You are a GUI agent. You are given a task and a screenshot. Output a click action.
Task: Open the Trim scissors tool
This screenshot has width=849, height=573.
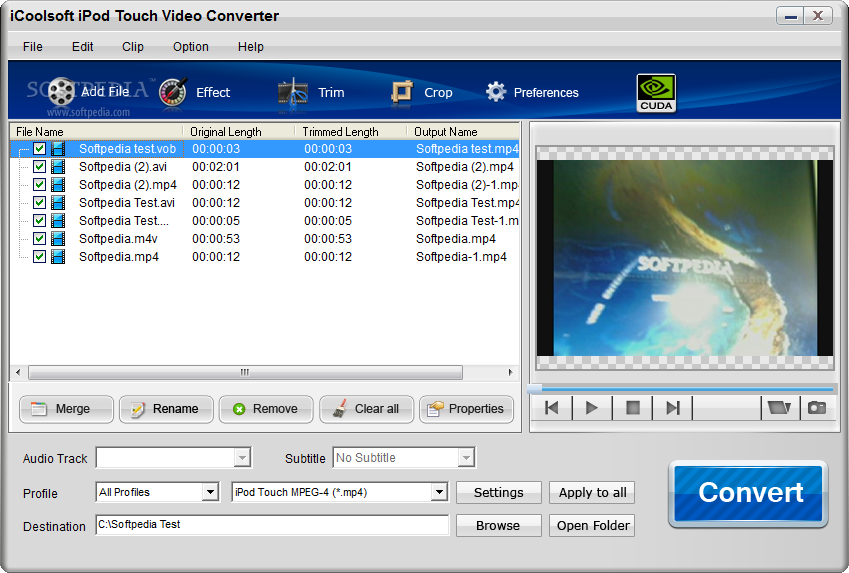coord(311,93)
